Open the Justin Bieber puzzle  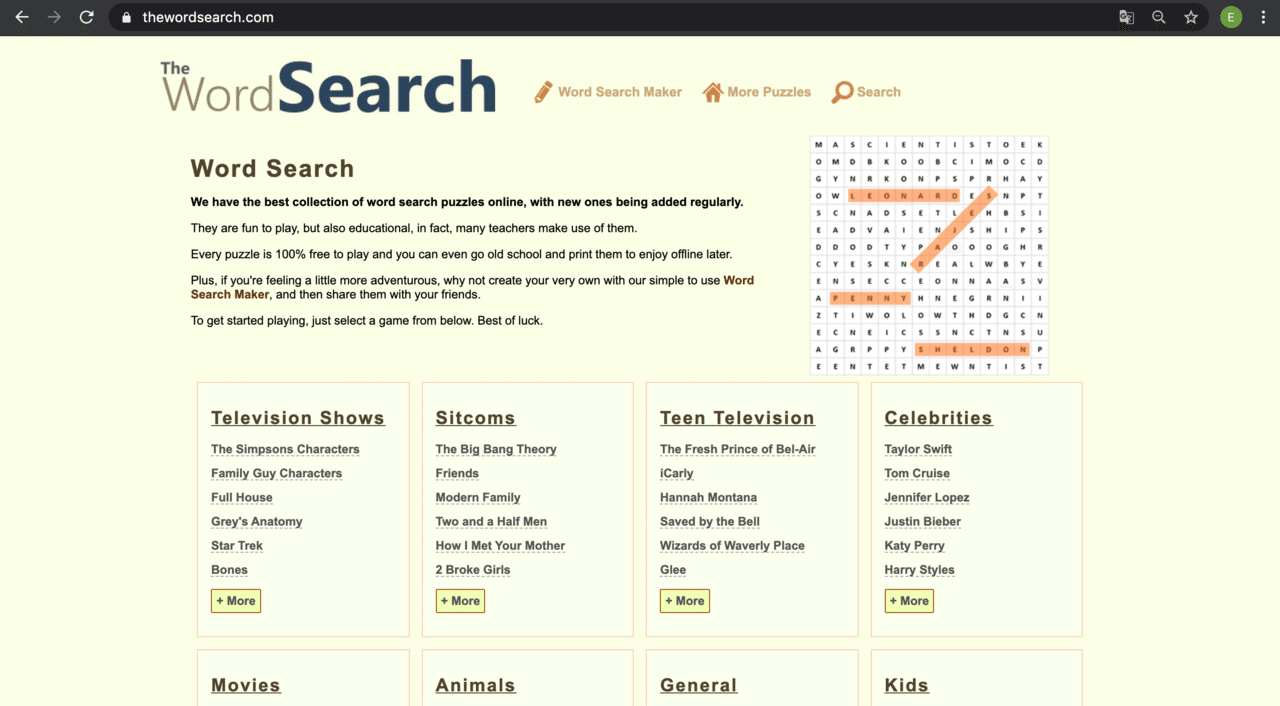click(x=923, y=522)
